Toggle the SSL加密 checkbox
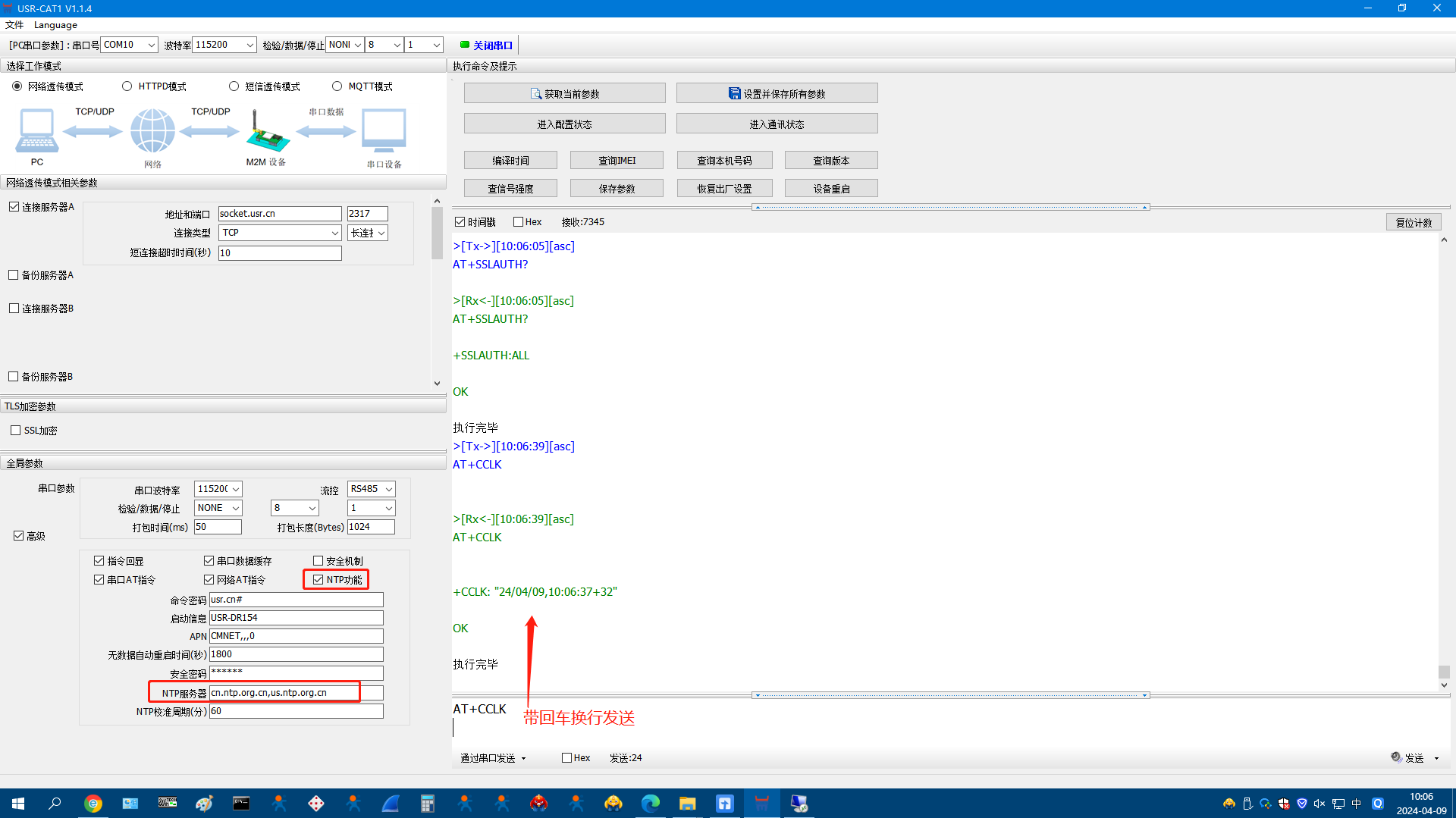 pos(16,431)
